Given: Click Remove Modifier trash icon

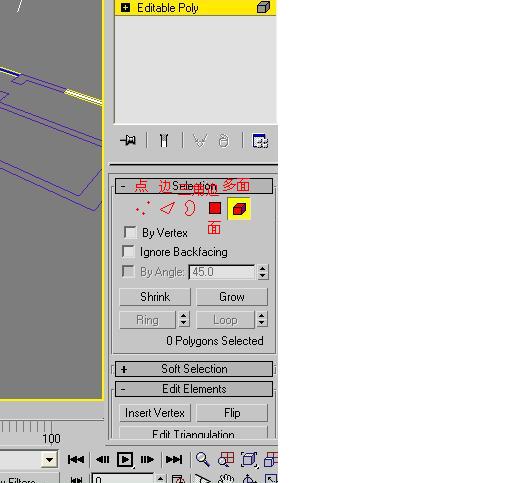Looking at the screenshot, I should tap(224, 140).
